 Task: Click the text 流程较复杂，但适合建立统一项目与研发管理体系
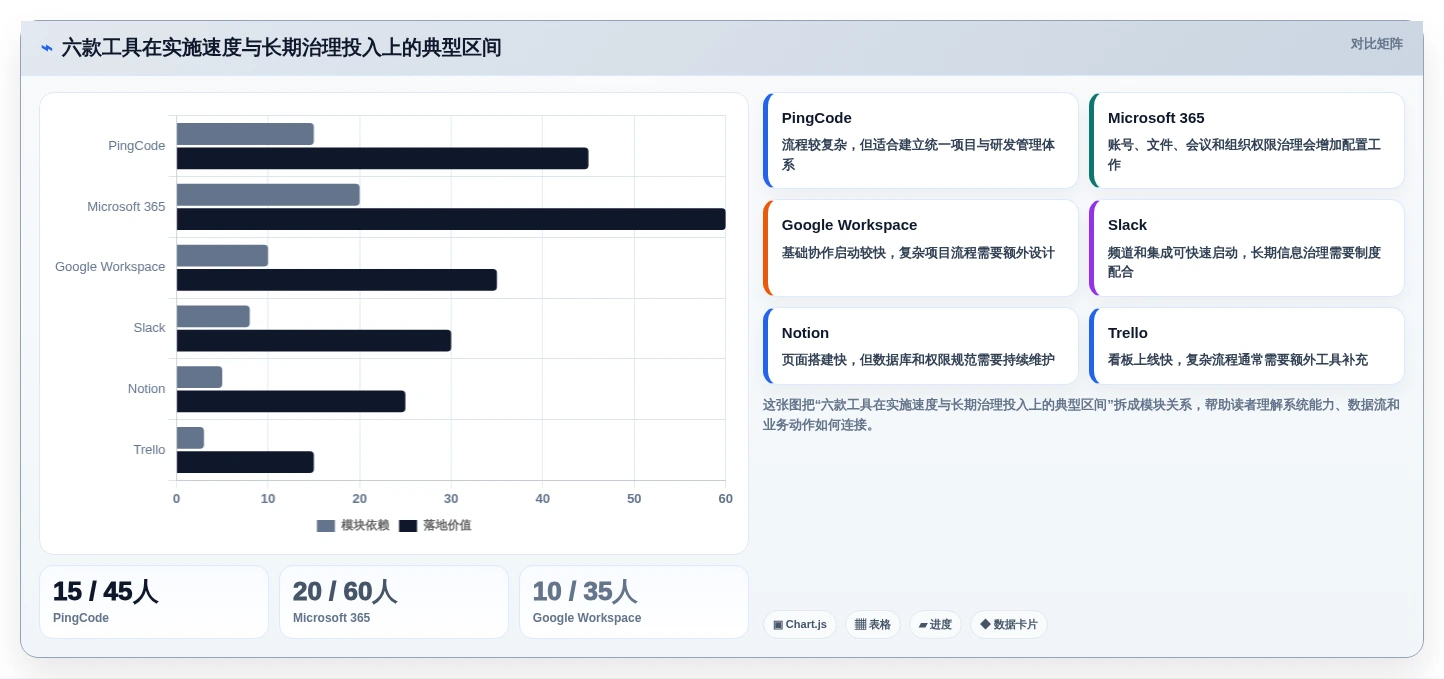point(918,154)
